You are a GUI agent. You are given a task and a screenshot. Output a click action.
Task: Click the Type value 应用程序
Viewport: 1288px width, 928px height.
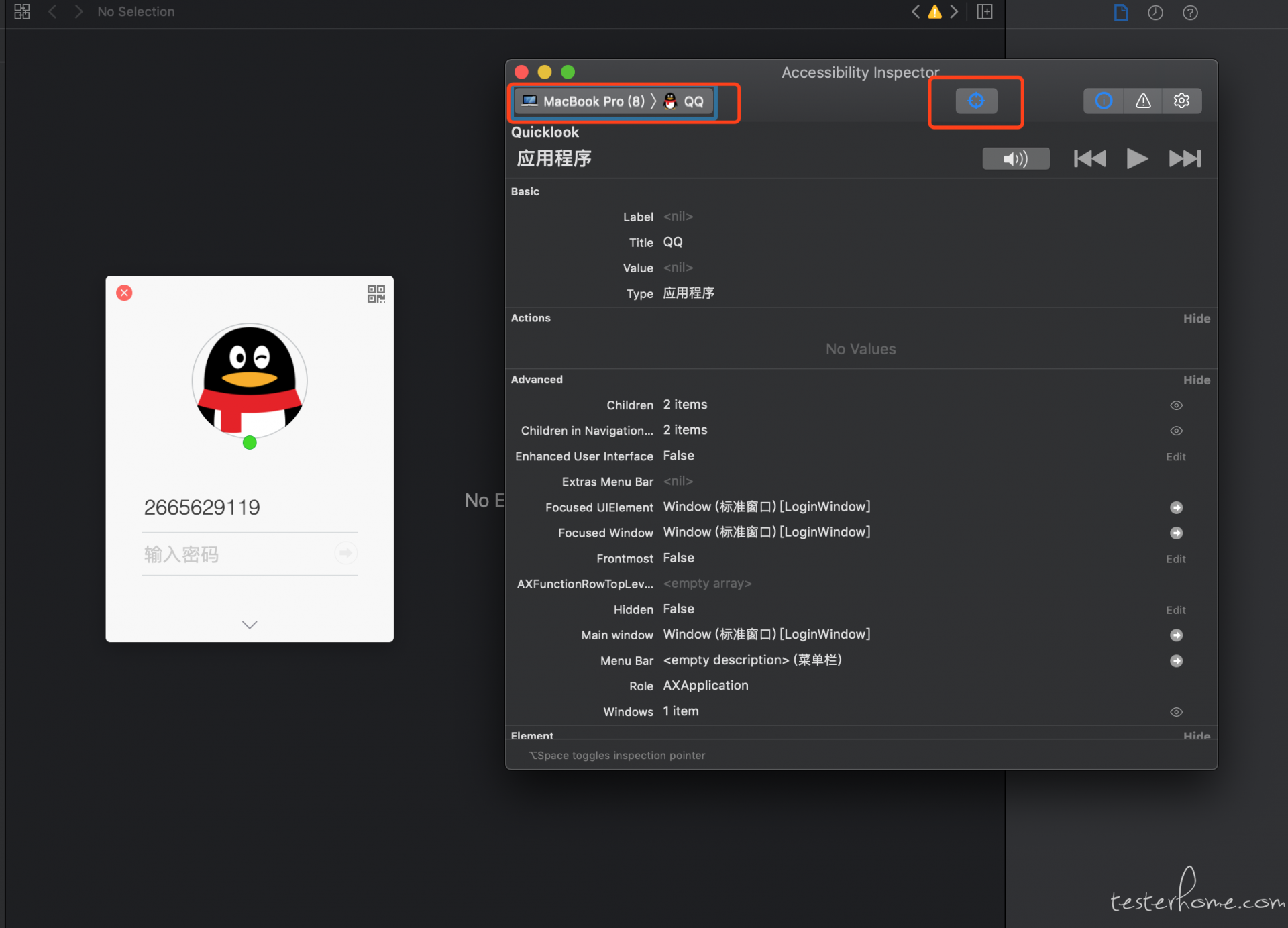[x=689, y=293]
